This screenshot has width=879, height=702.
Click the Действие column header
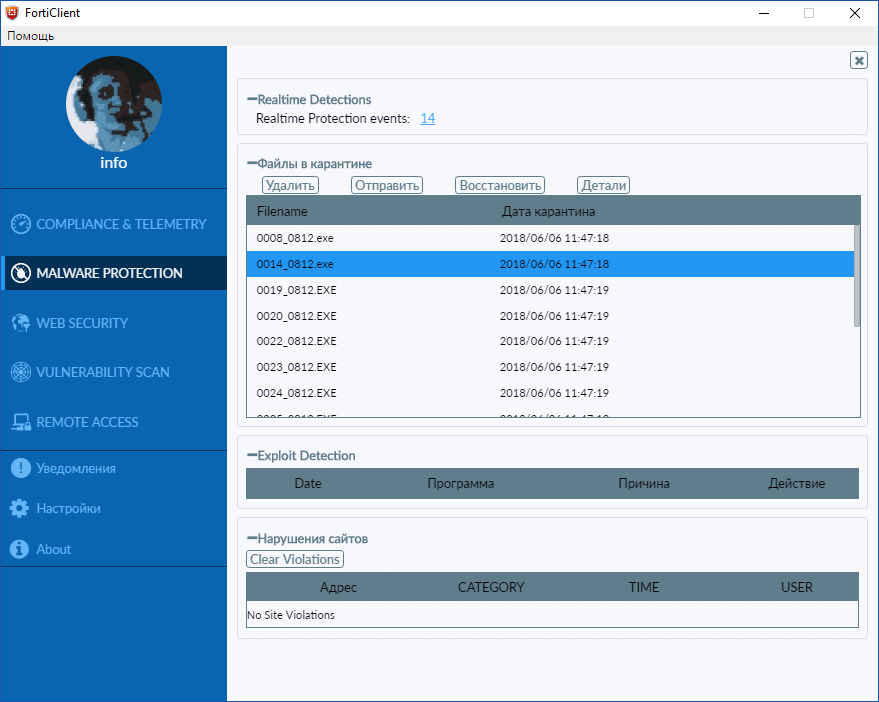(x=797, y=483)
